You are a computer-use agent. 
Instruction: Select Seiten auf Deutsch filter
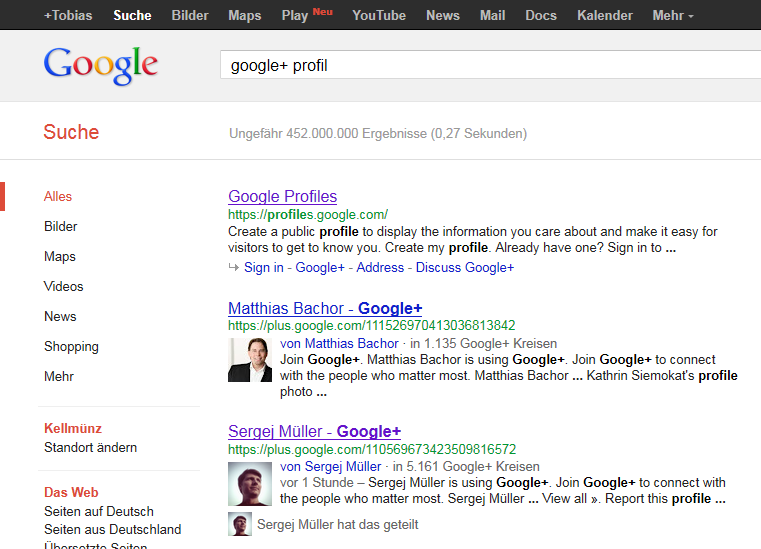coord(99,512)
